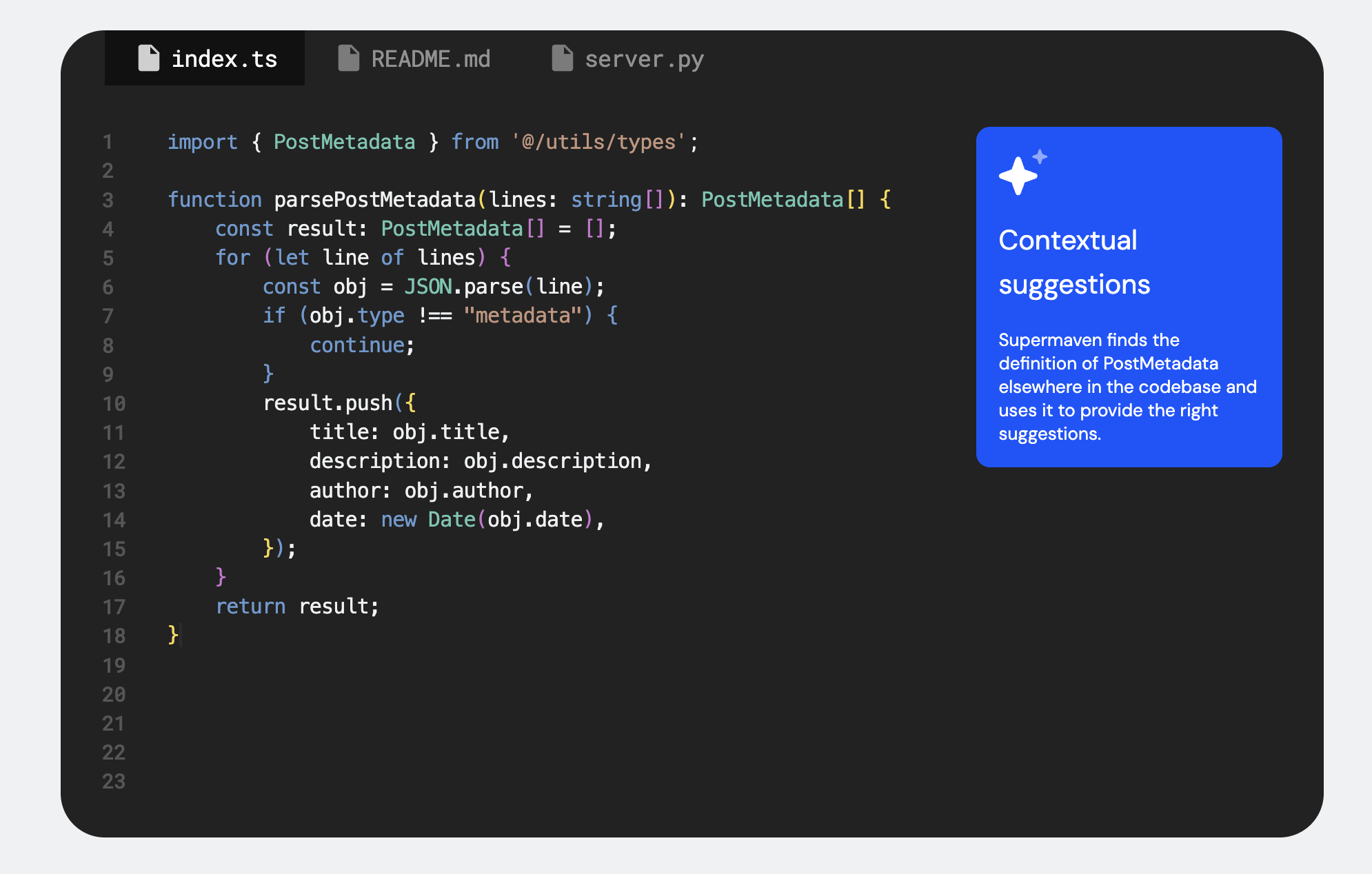Switch to the index.ts tab

coord(205,59)
